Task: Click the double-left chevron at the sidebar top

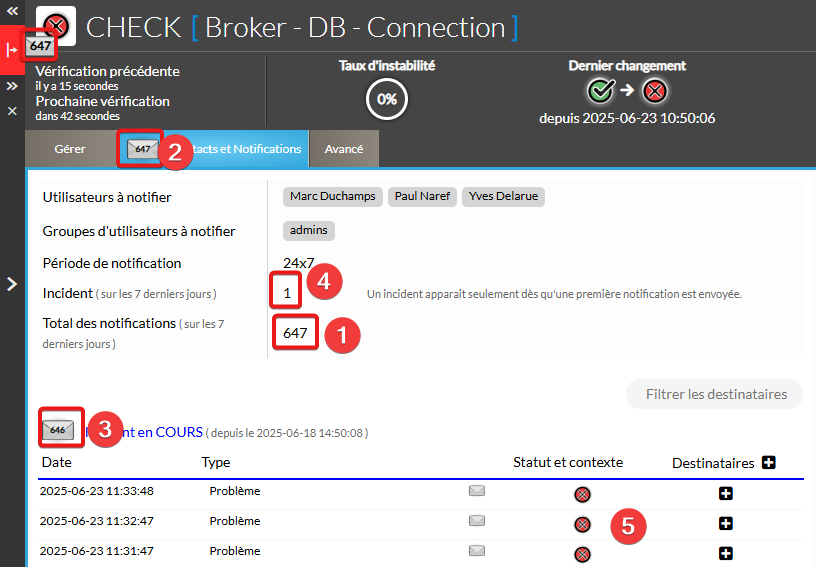Action: 12,11
